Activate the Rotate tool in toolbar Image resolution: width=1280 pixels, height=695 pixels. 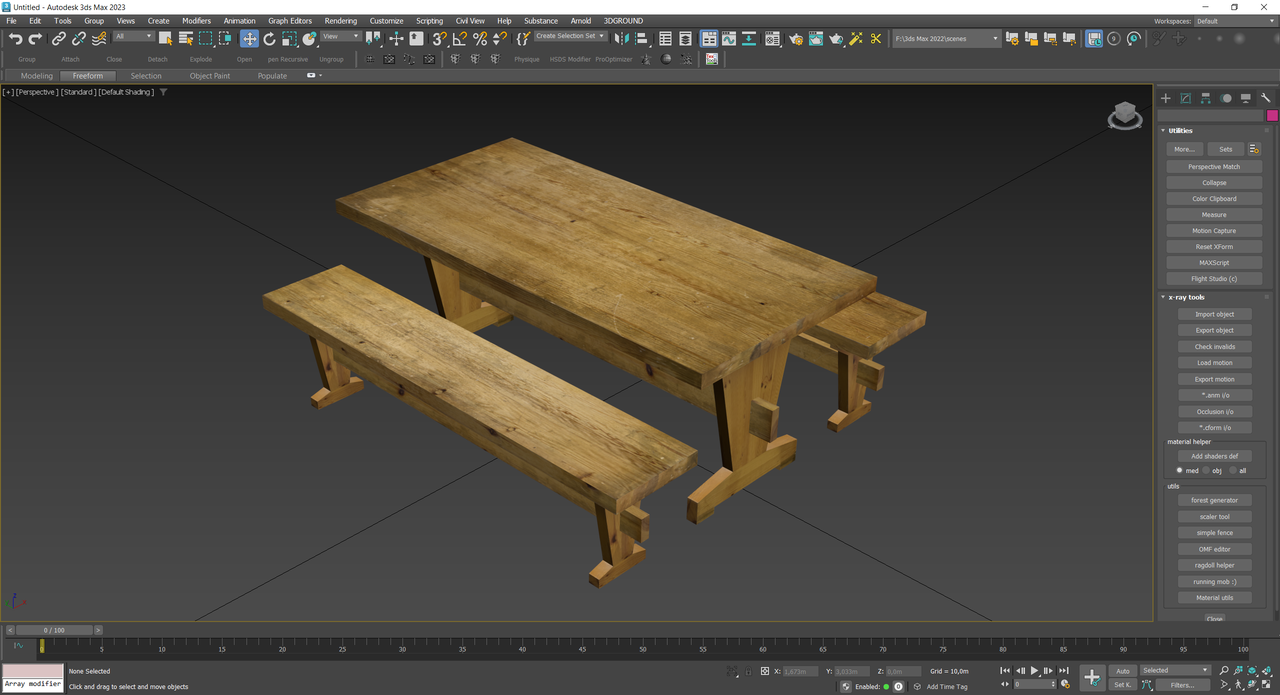tap(269, 39)
